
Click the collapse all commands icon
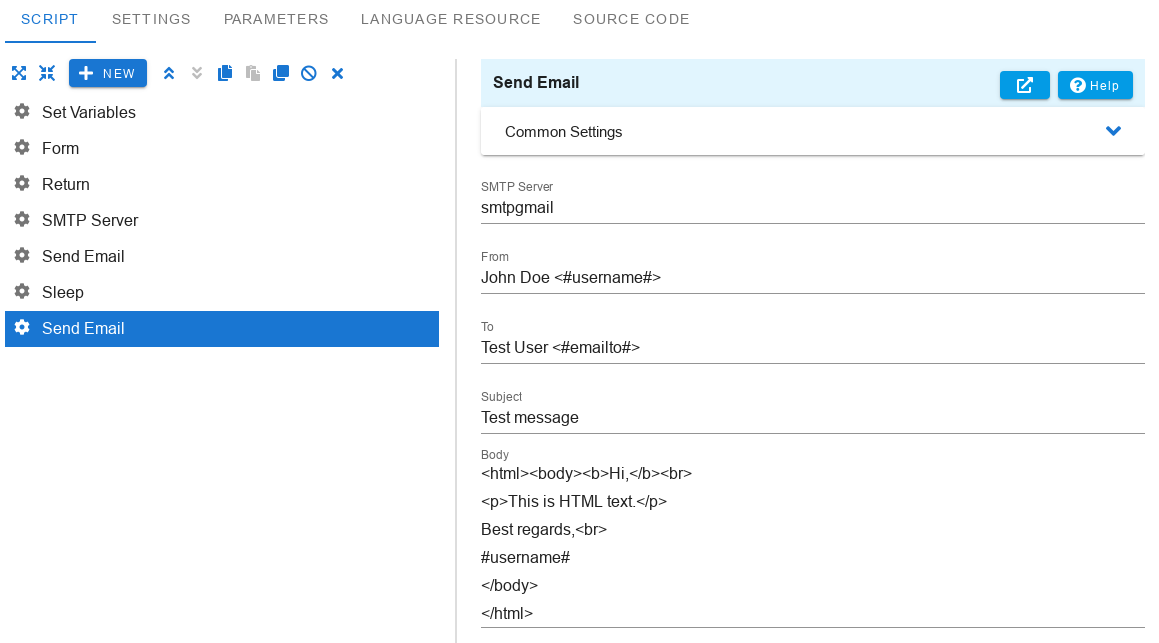47,73
